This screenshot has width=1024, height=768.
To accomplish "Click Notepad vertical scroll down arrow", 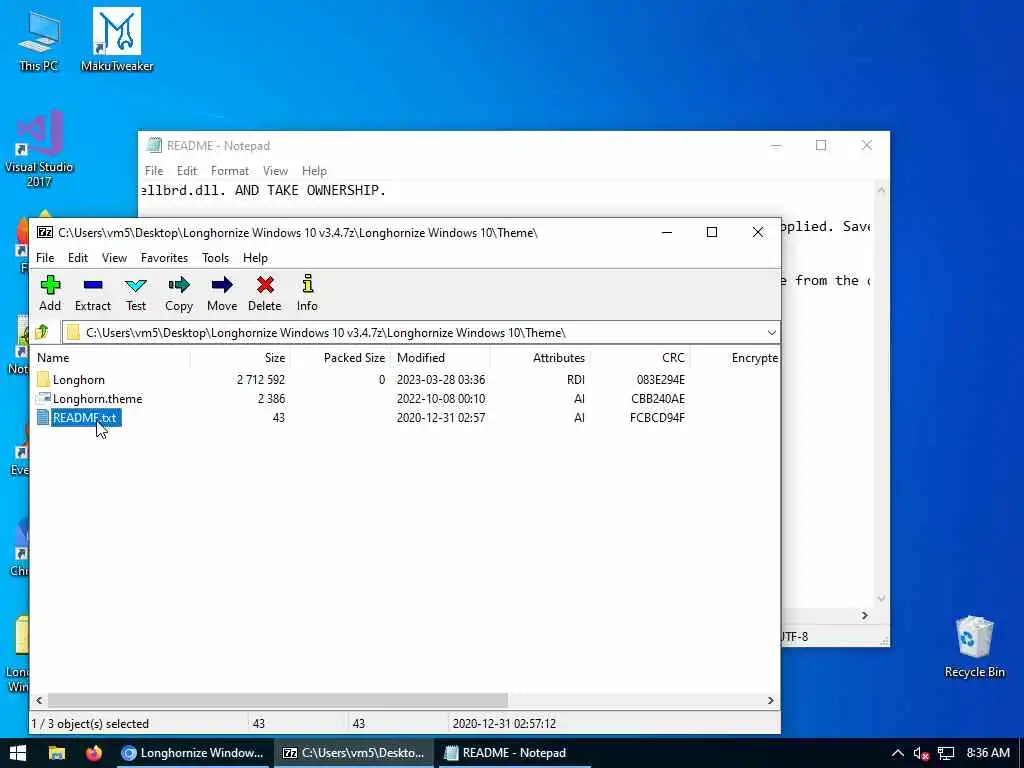I will [x=881, y=598].
